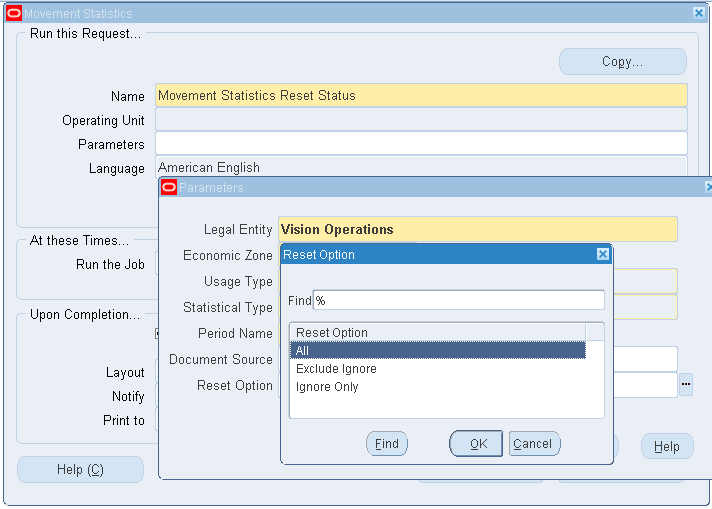Select the All reset option row

click(x=438, y=350)
